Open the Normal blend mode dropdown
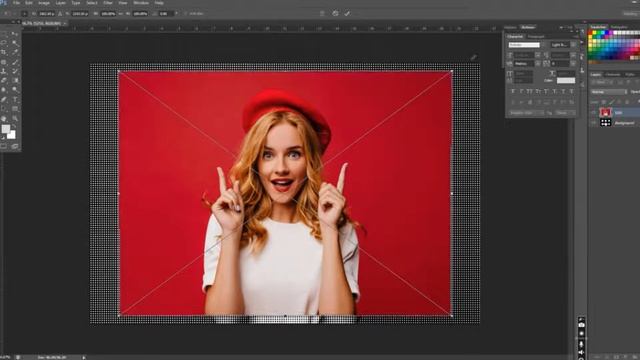This screenshot has height=360, width=640. pos(609,92)
